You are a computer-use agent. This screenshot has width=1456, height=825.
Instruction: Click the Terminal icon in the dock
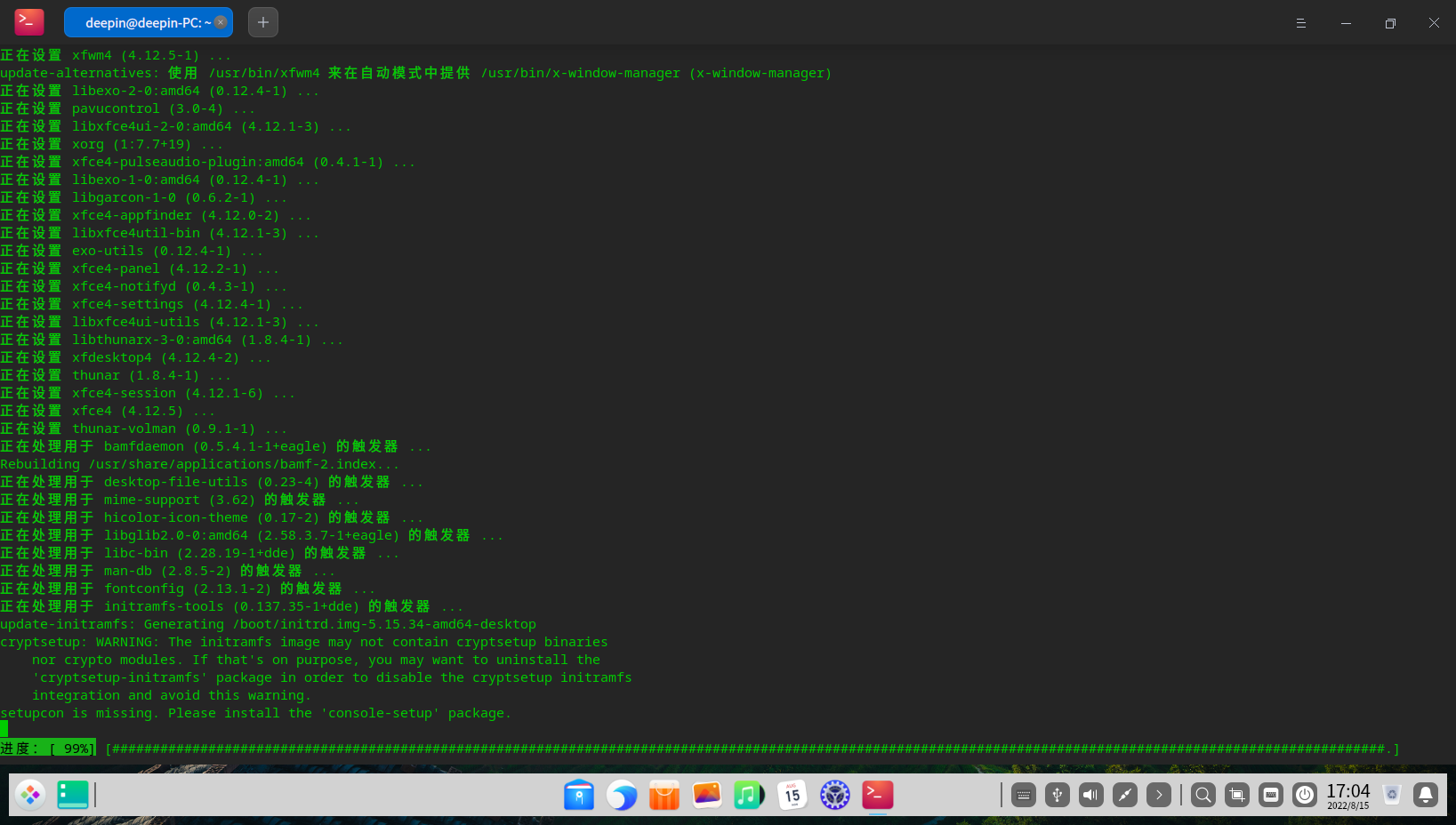[x=878, y=795]
